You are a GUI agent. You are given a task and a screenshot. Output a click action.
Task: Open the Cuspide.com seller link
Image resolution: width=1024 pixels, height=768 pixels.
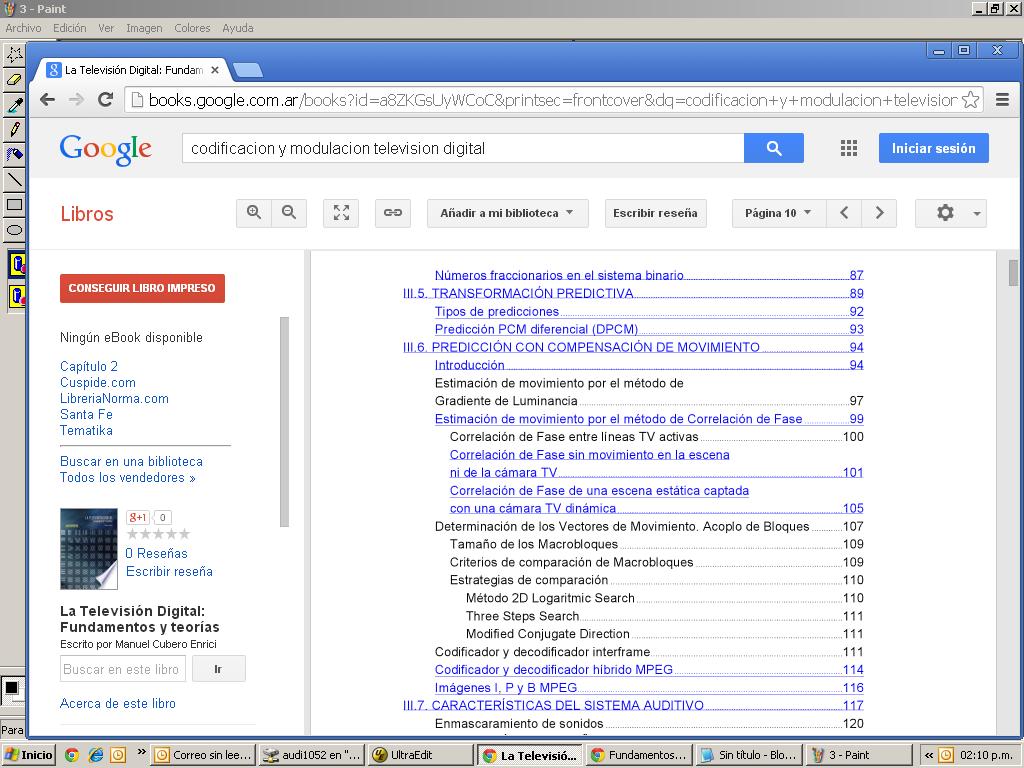point(98,383)
